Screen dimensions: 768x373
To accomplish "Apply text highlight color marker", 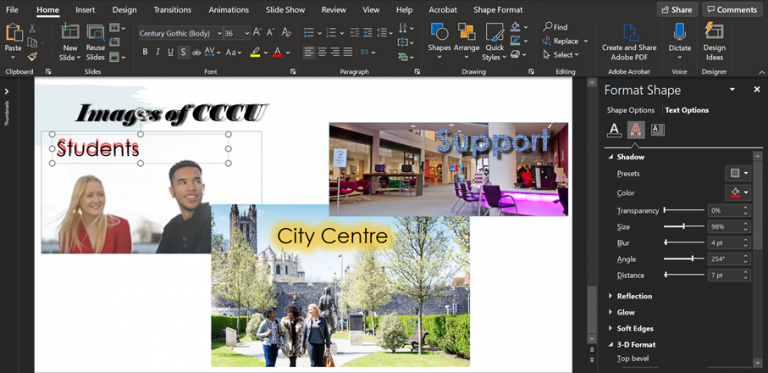I will point(255,52).
